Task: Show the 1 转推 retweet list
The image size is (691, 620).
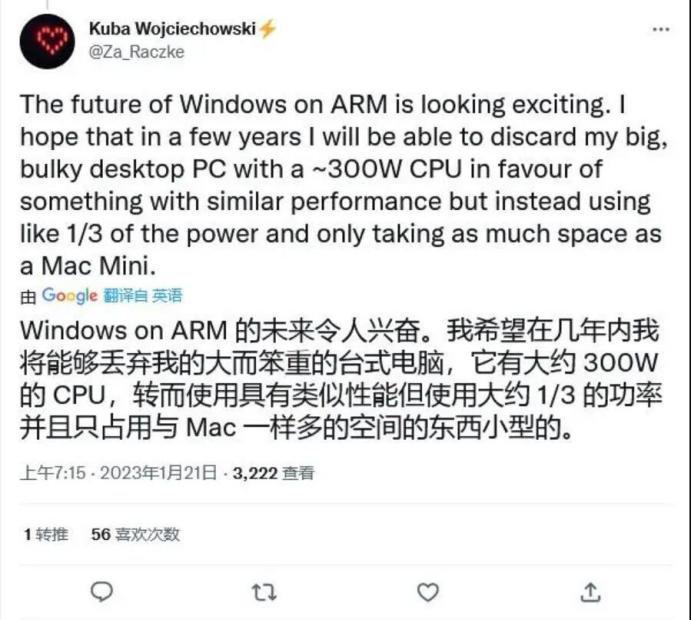Action: click(46, 535)
